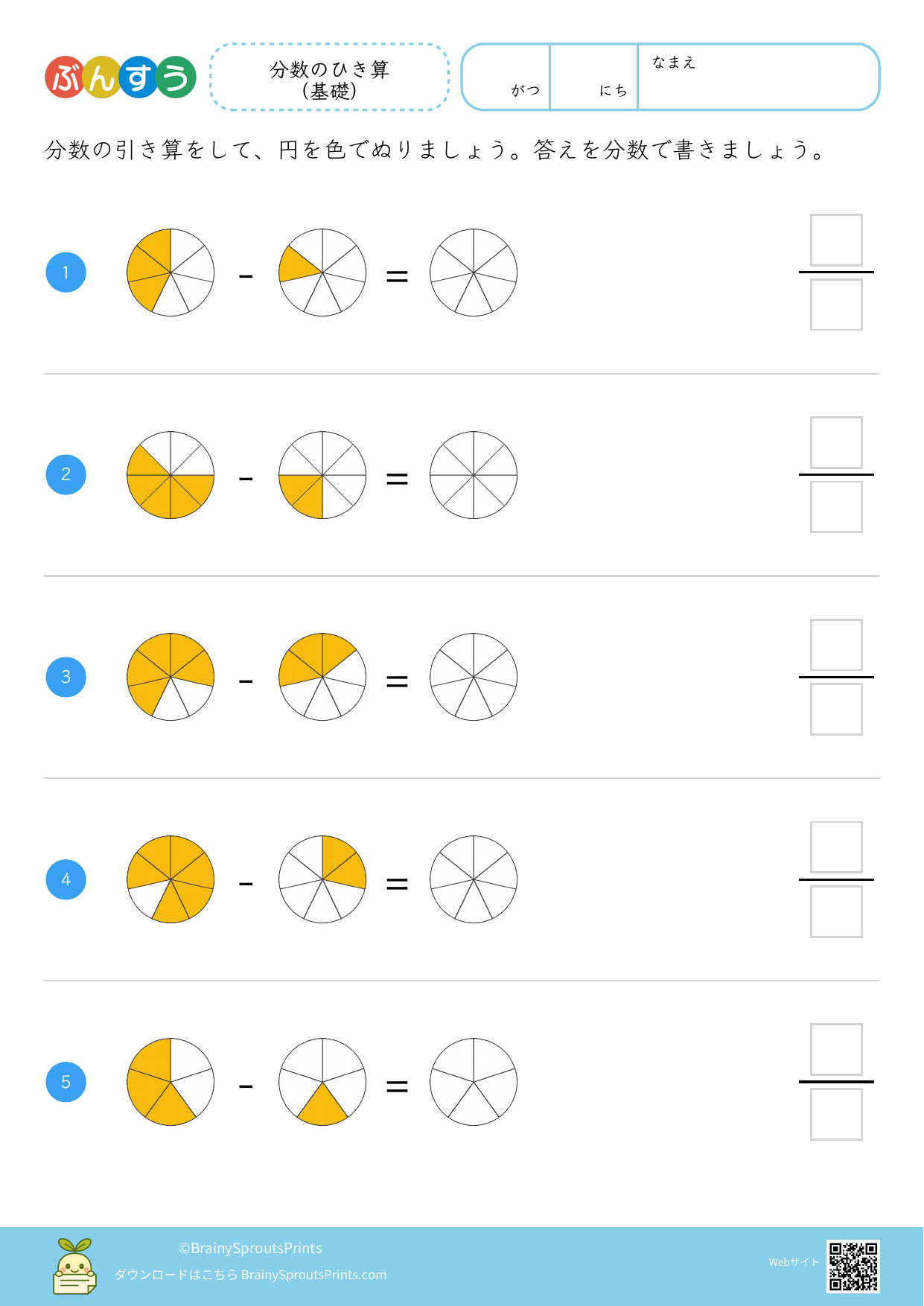Click the 分数のひき算 (基礎) title box
This screenshot has height=1306, width=924.
coord(330,78)
